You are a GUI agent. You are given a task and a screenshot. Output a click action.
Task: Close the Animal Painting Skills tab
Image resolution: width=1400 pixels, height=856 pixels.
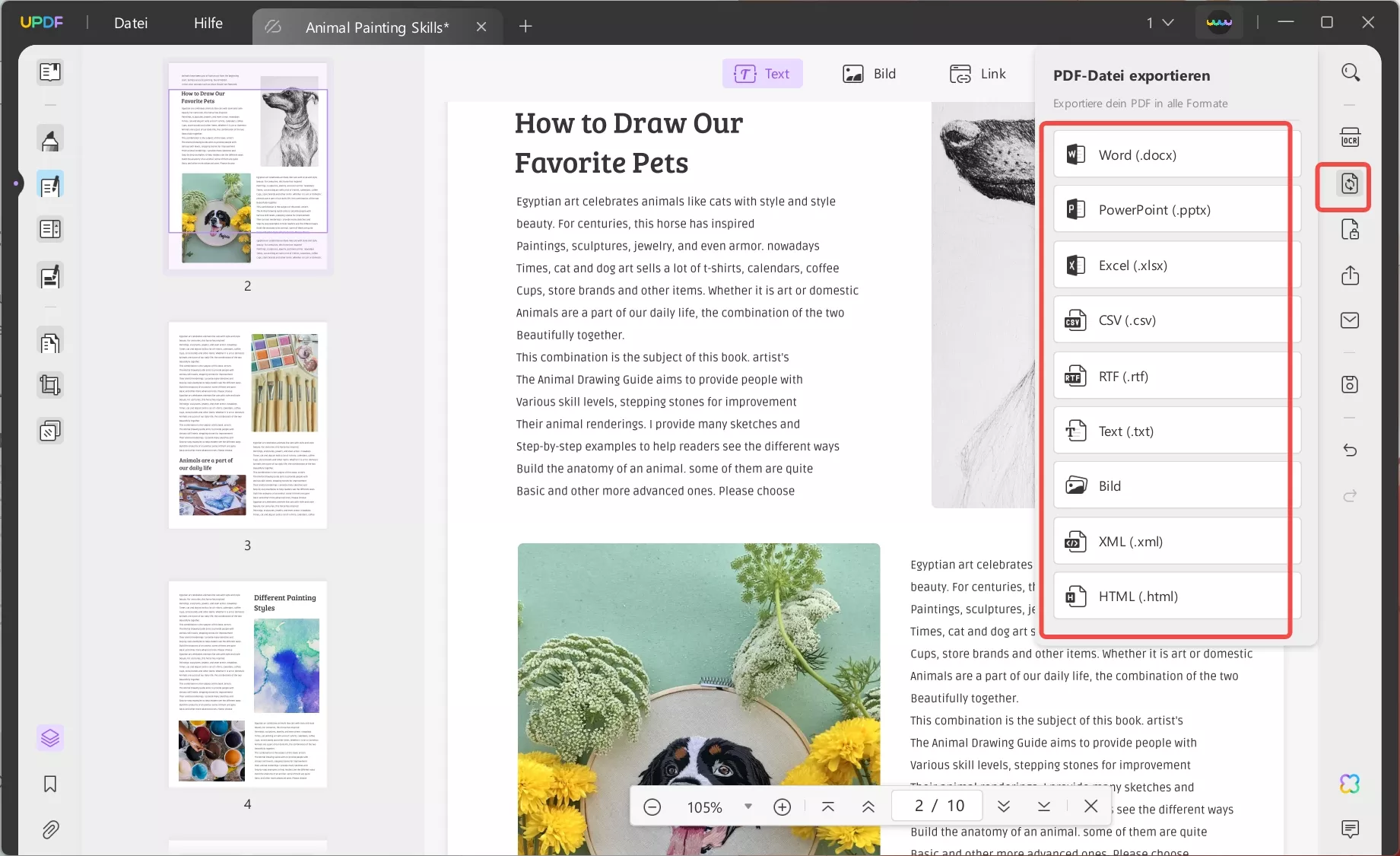[481, 27]
